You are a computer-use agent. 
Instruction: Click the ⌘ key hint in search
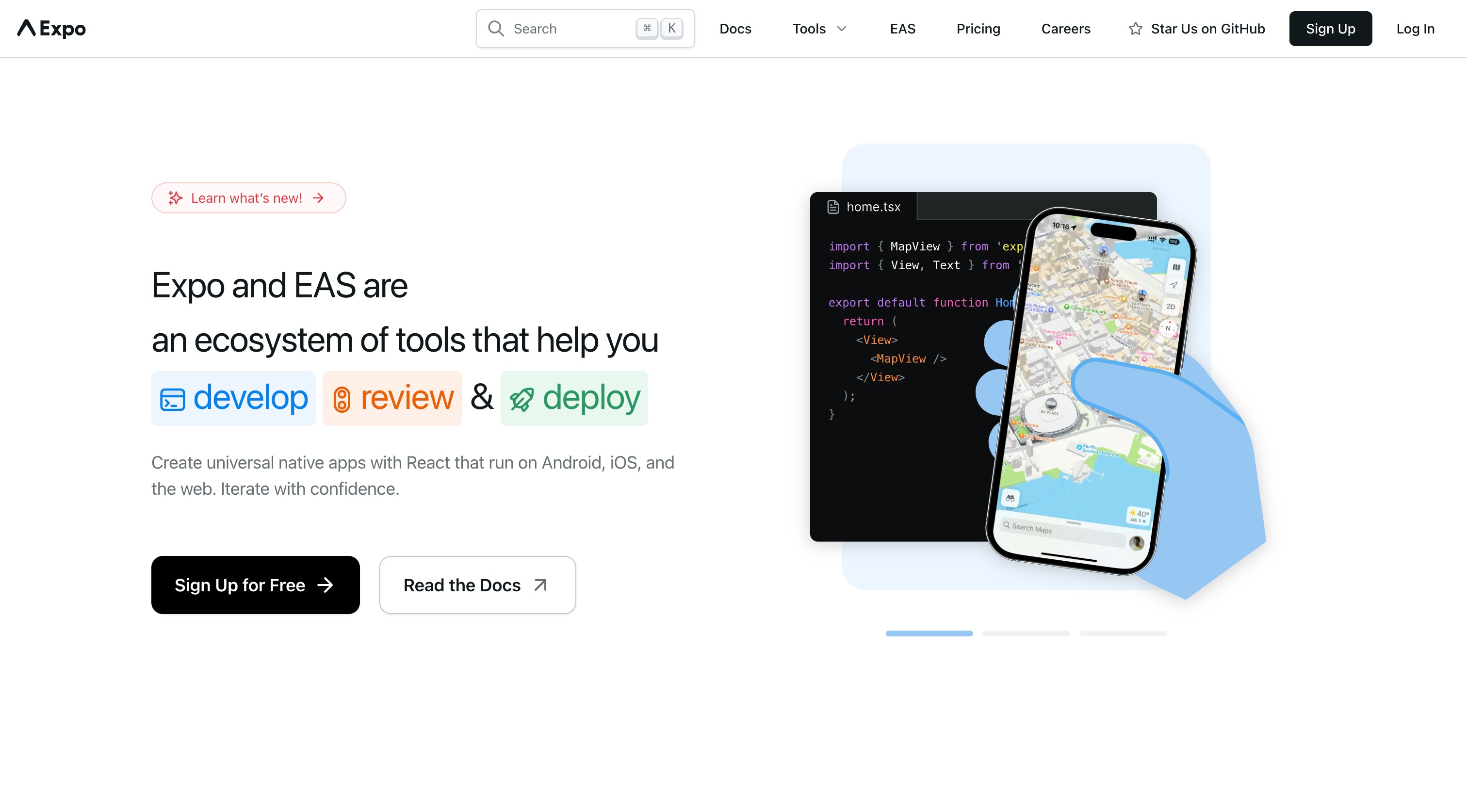tap(647, 29)
